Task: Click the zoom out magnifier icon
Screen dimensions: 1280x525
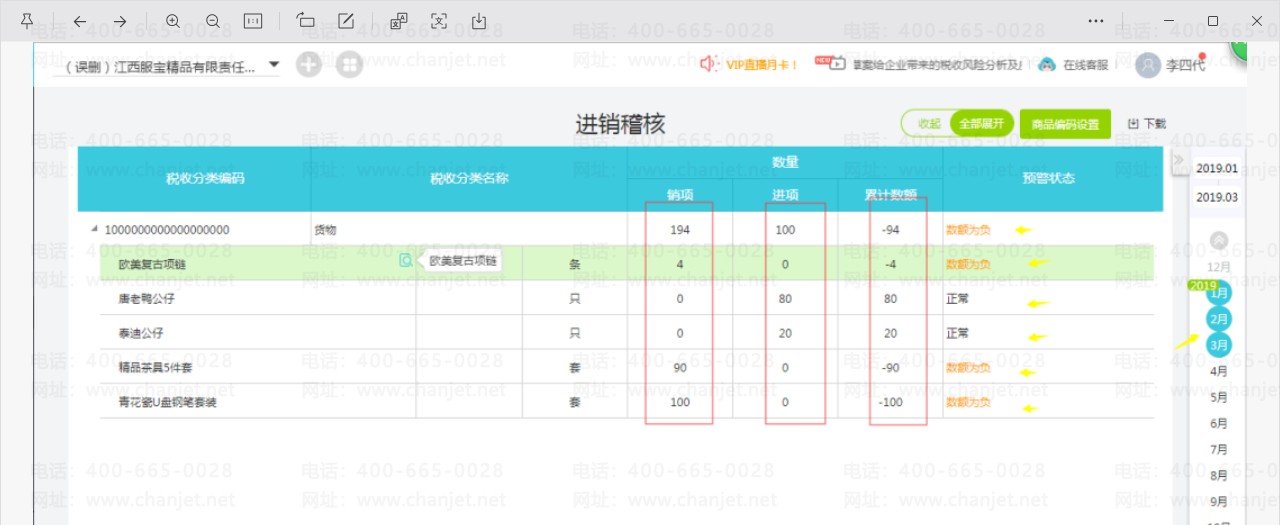Action: [213, 21]
